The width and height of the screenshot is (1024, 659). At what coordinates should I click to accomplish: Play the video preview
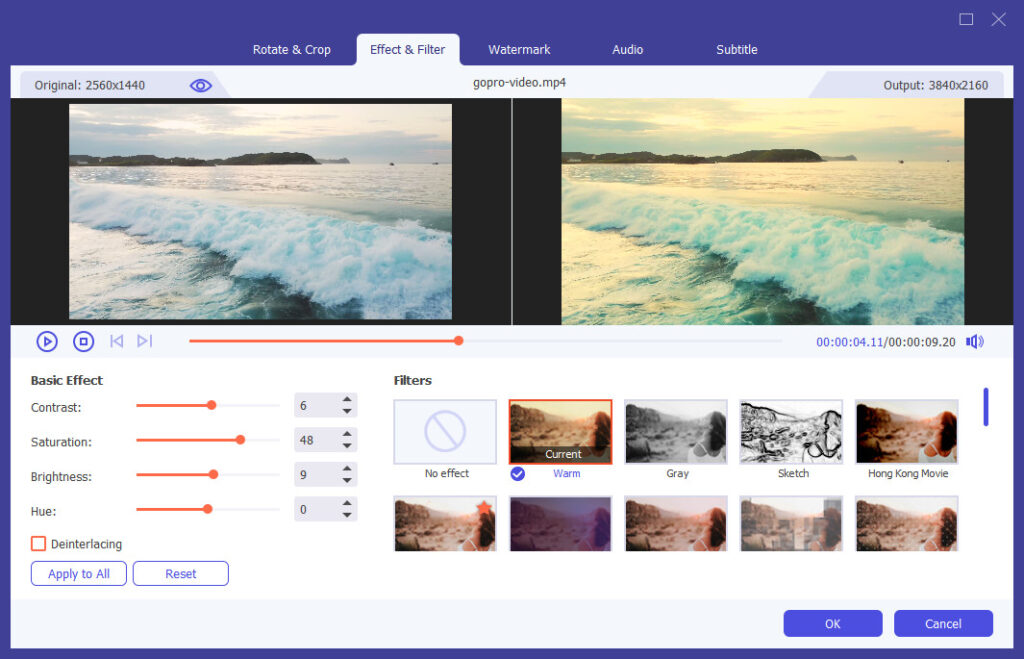[x=46, y=341]
